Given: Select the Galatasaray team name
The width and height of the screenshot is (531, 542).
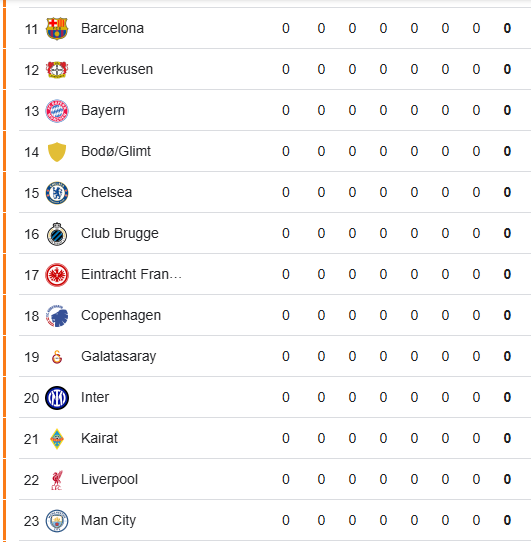Looking at the screenshot, I should [119, 356].
